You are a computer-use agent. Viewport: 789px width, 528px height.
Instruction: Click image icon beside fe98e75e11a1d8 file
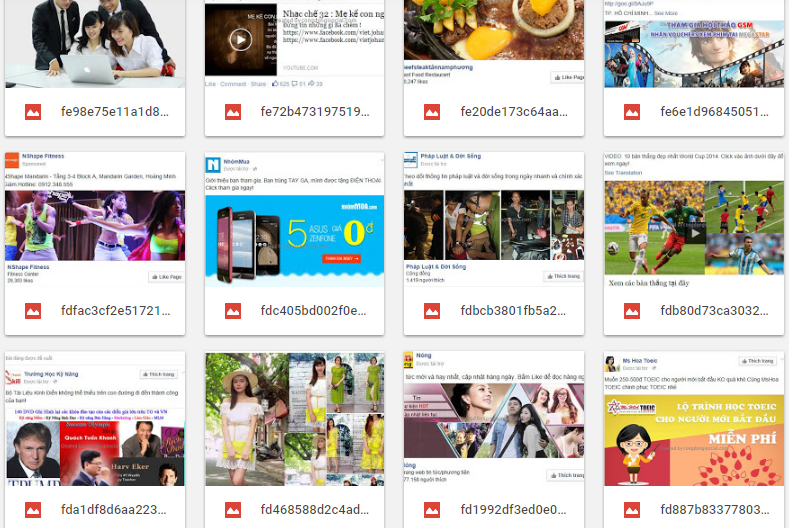pyautogui.click(x=33, y=112)
